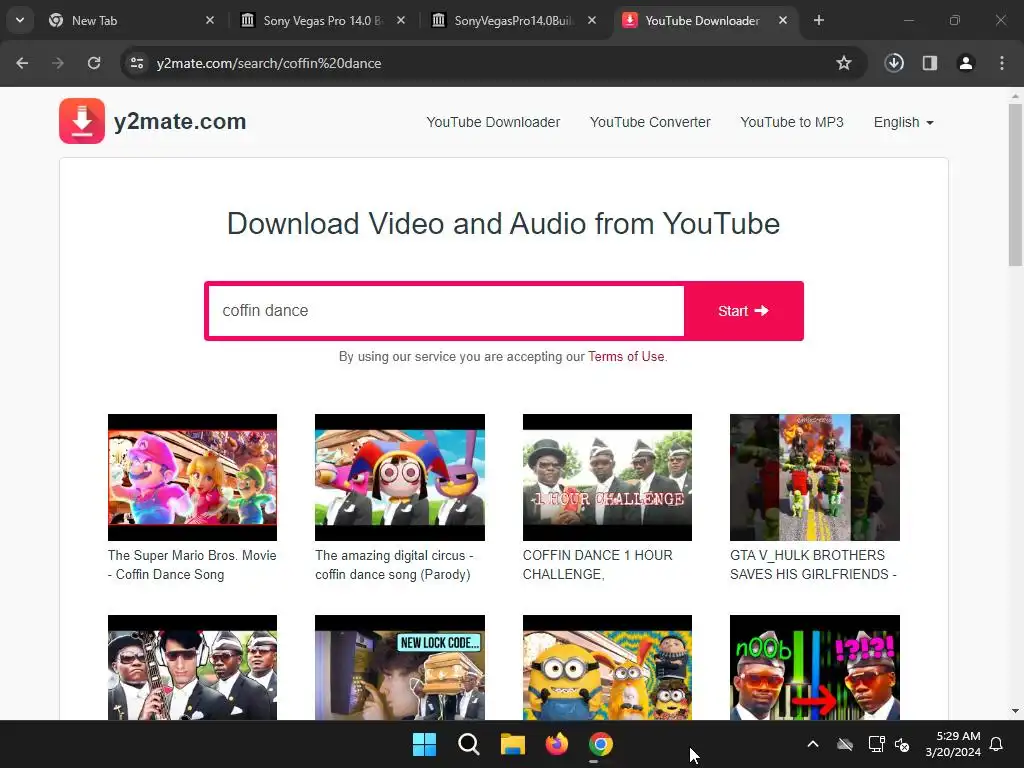Open the tab search dropdown
The width and height of the screenshot is (1024, 768).
[x=20, y=20]
